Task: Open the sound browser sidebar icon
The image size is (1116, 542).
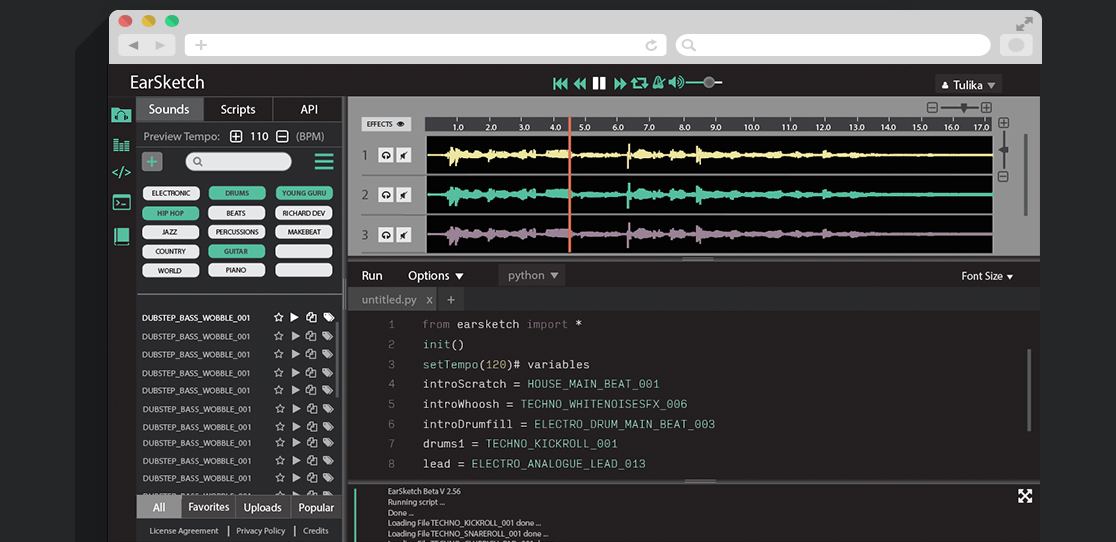Action: coord(121,114)
